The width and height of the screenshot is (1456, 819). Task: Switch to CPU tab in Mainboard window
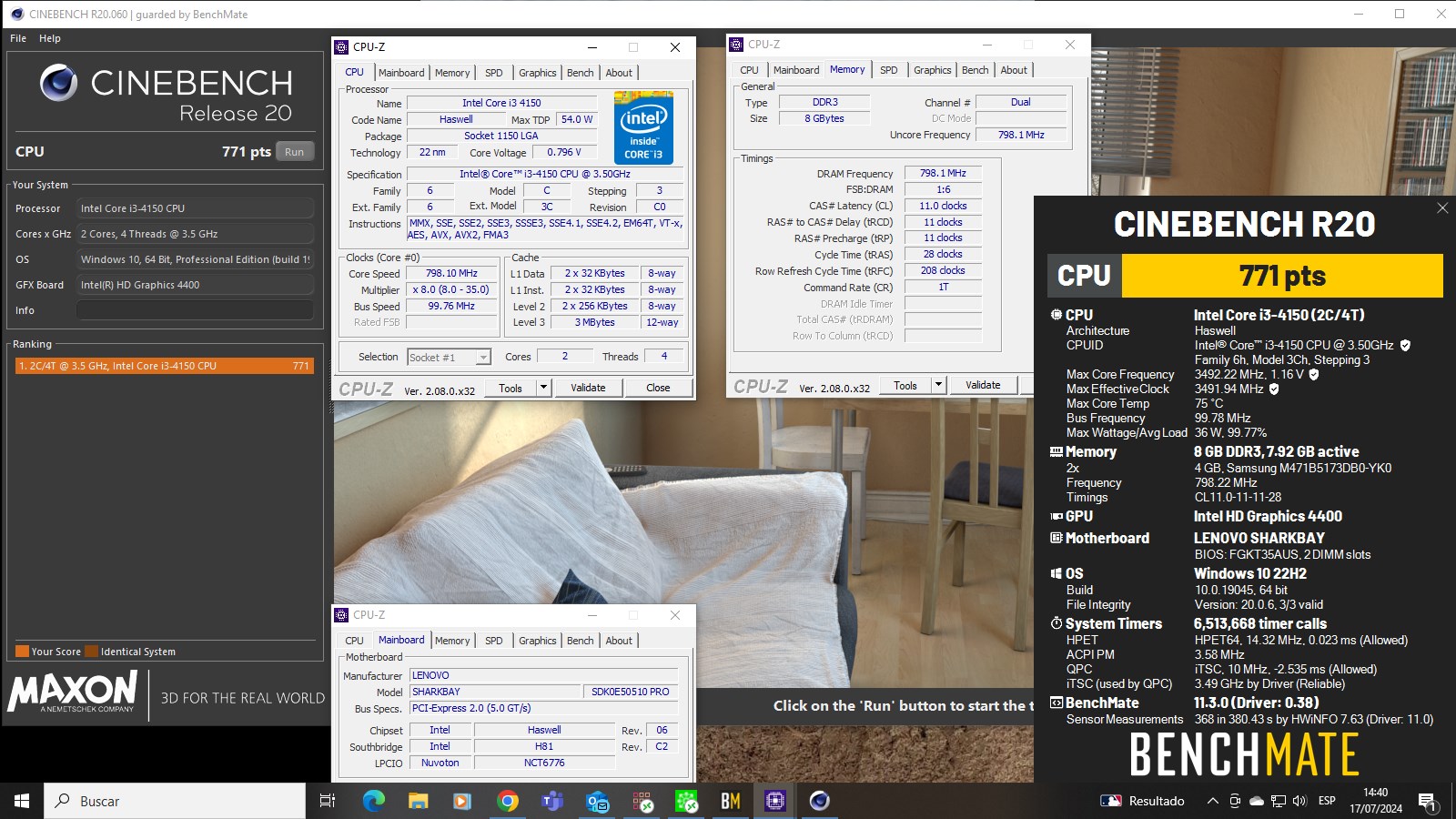[354, 641]
